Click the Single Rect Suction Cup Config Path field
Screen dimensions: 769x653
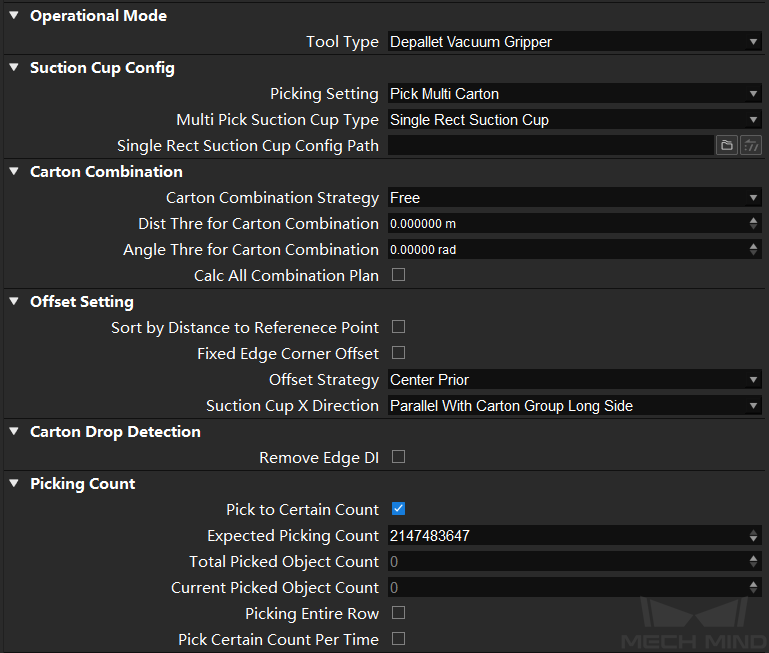click(x=551, y=146)
